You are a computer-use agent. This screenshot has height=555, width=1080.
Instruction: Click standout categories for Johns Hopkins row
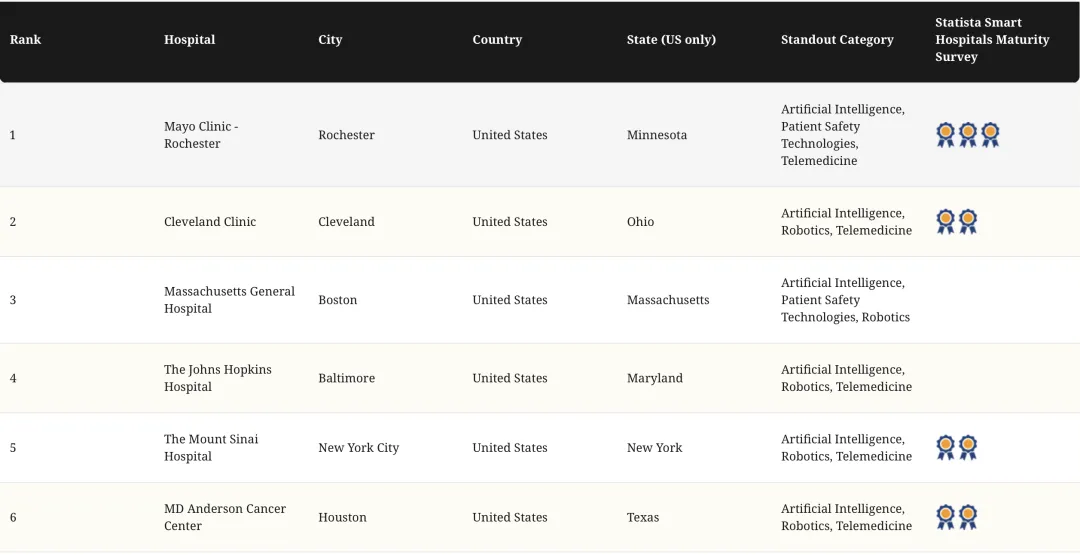pyautogui.click(x=847, y=378)
